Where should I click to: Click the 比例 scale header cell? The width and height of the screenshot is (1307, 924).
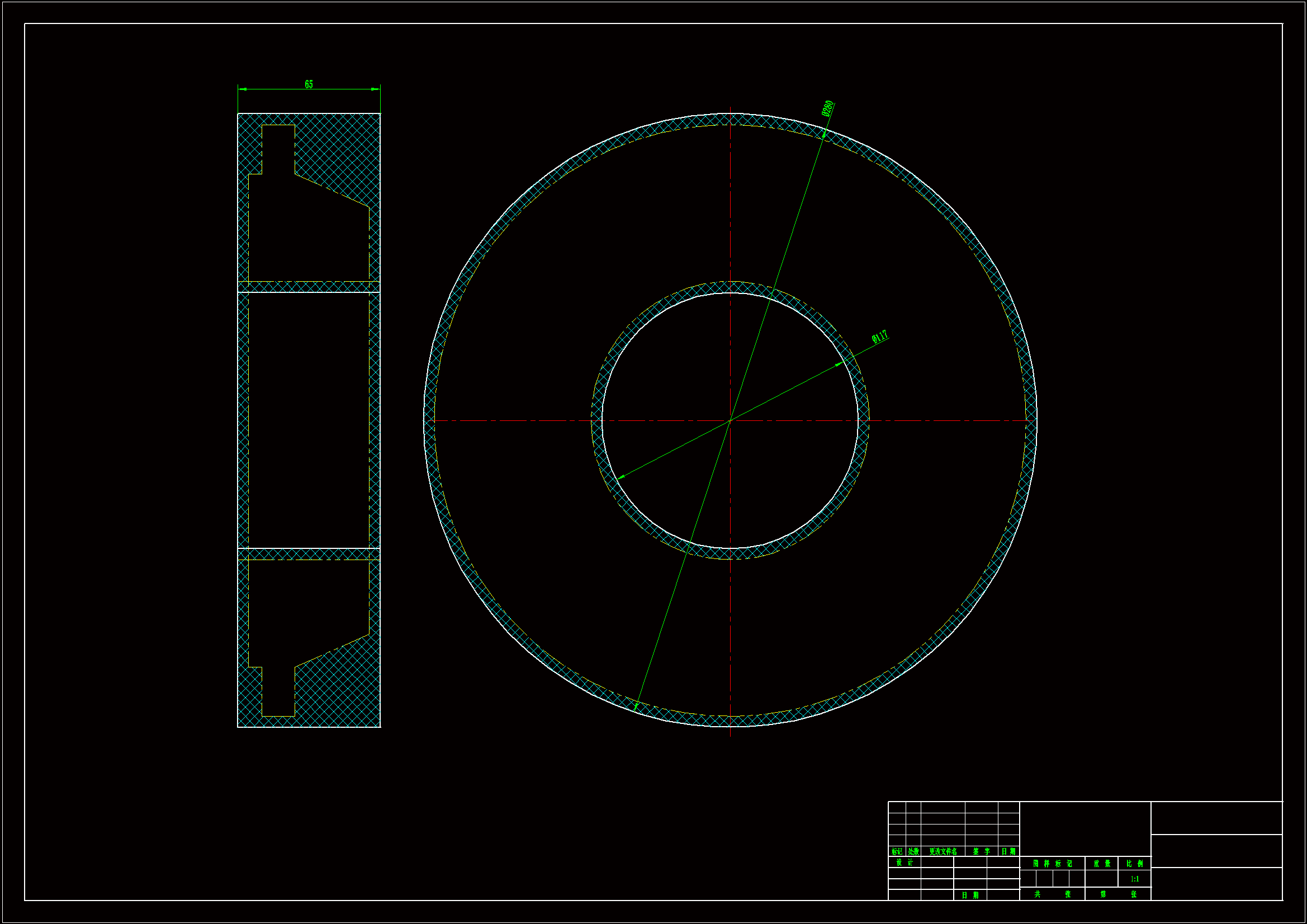1134,864
